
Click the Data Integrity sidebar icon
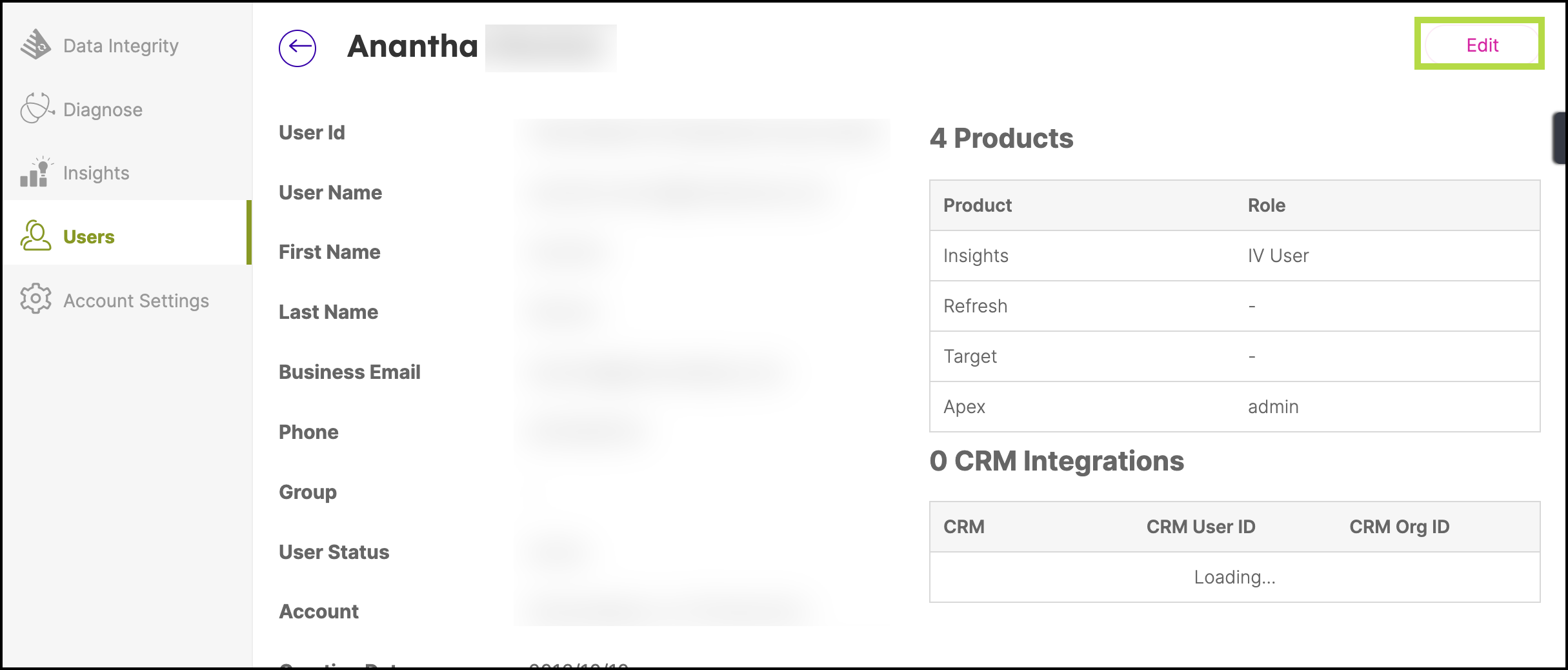point(35,45)
